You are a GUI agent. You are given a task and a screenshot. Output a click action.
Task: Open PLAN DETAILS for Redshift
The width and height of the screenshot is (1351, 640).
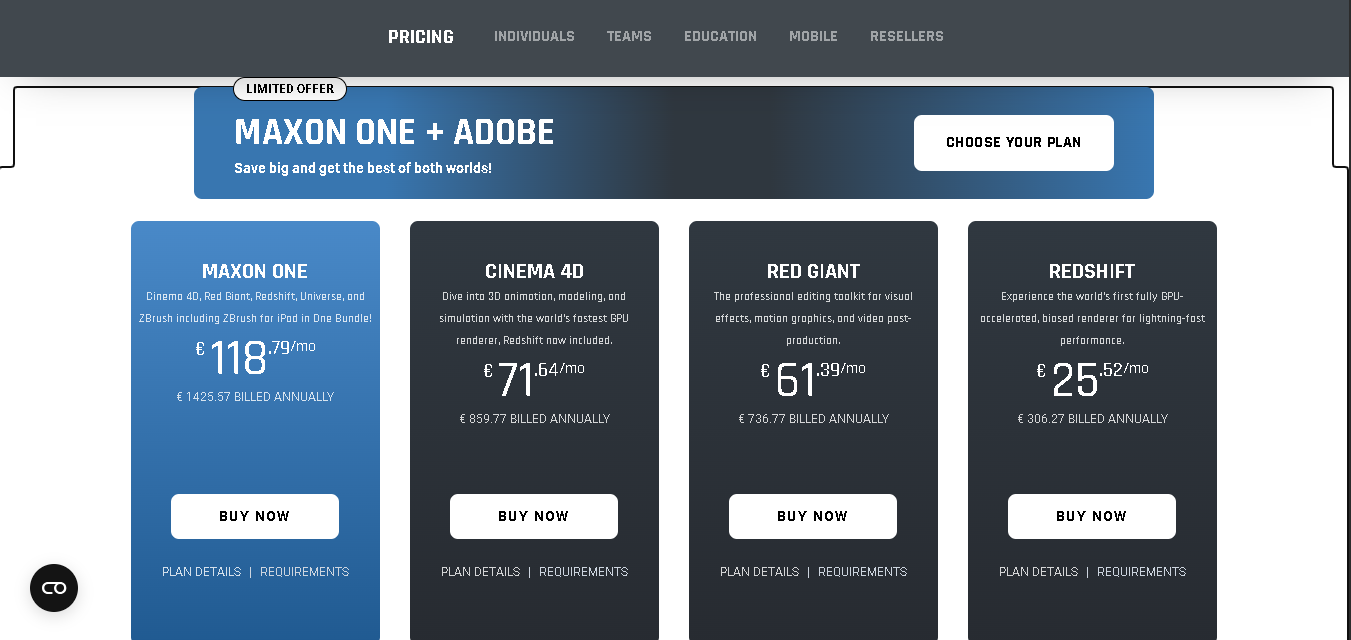click(x=1038, y=571)
